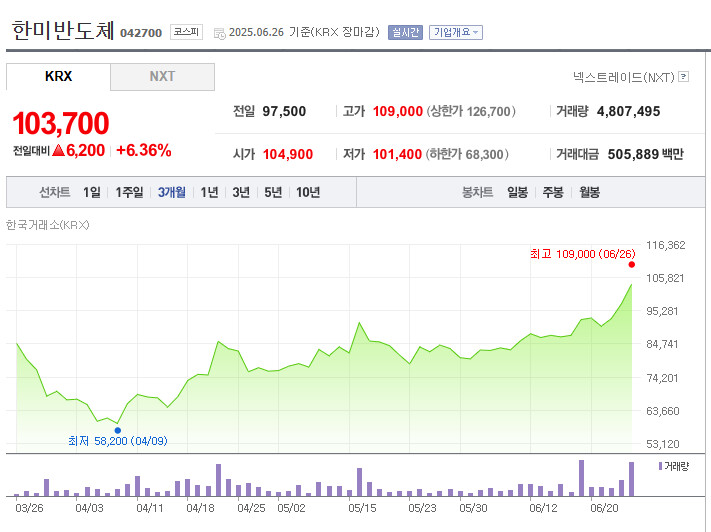Select the 1일 line chart range
The image size is (711, 532).
point(92,192)
